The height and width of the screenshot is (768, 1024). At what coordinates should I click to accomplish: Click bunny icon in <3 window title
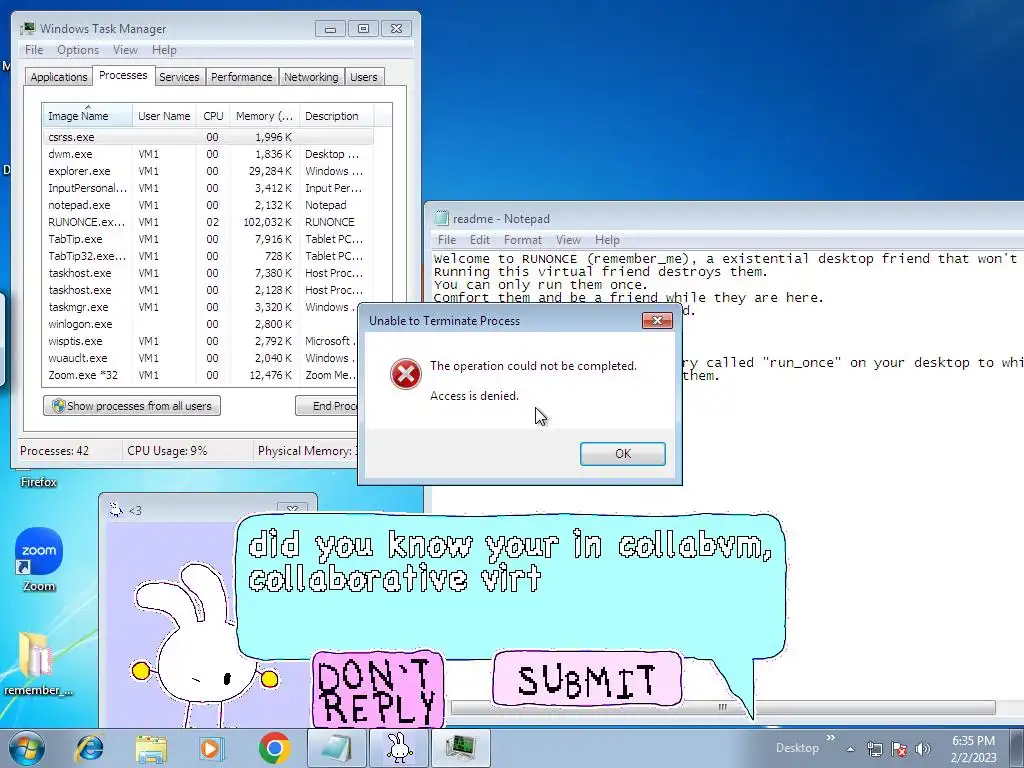[116, 510]
